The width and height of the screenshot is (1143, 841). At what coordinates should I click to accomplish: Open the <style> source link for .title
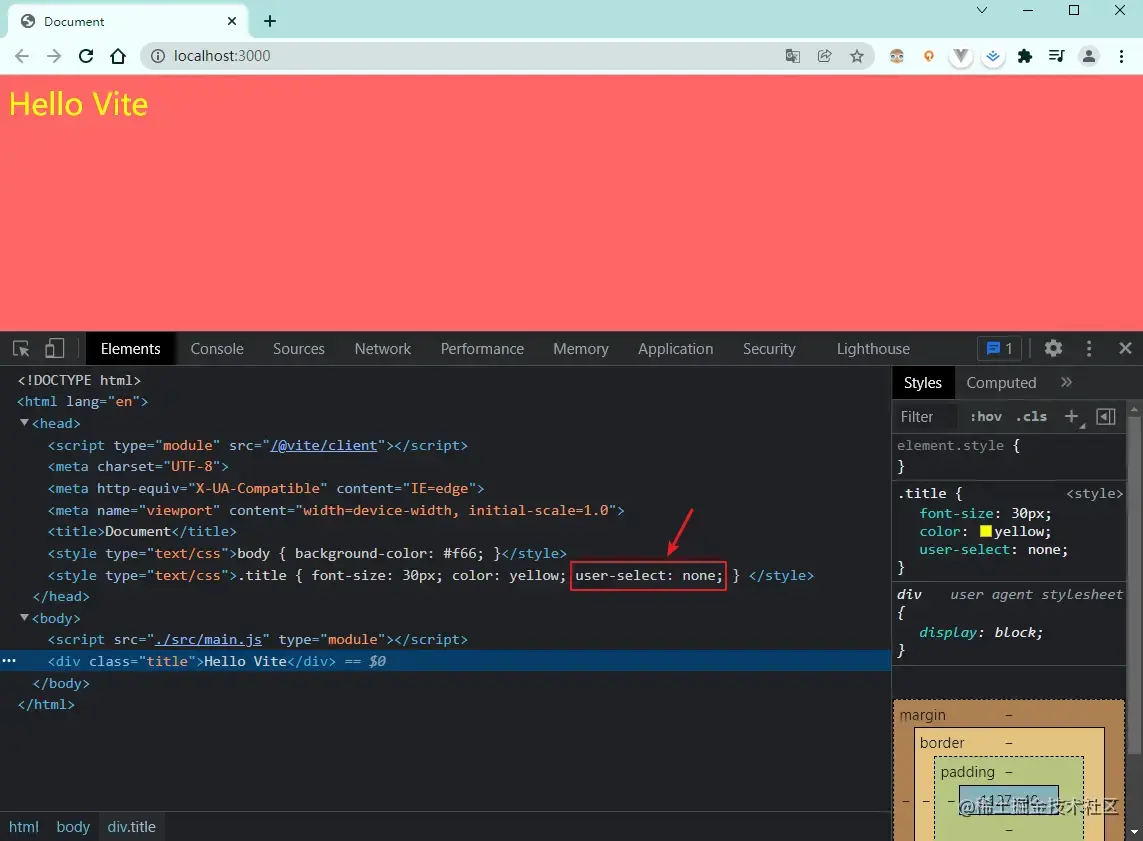[x=1094, y=493]
